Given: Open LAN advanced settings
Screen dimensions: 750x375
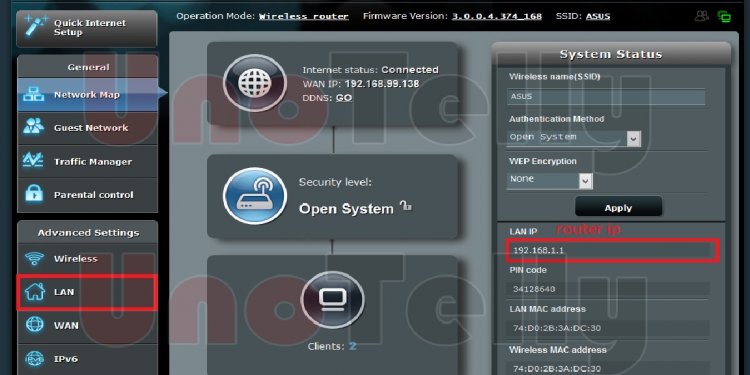Looking at the screenshot, I should pos(87,292).
